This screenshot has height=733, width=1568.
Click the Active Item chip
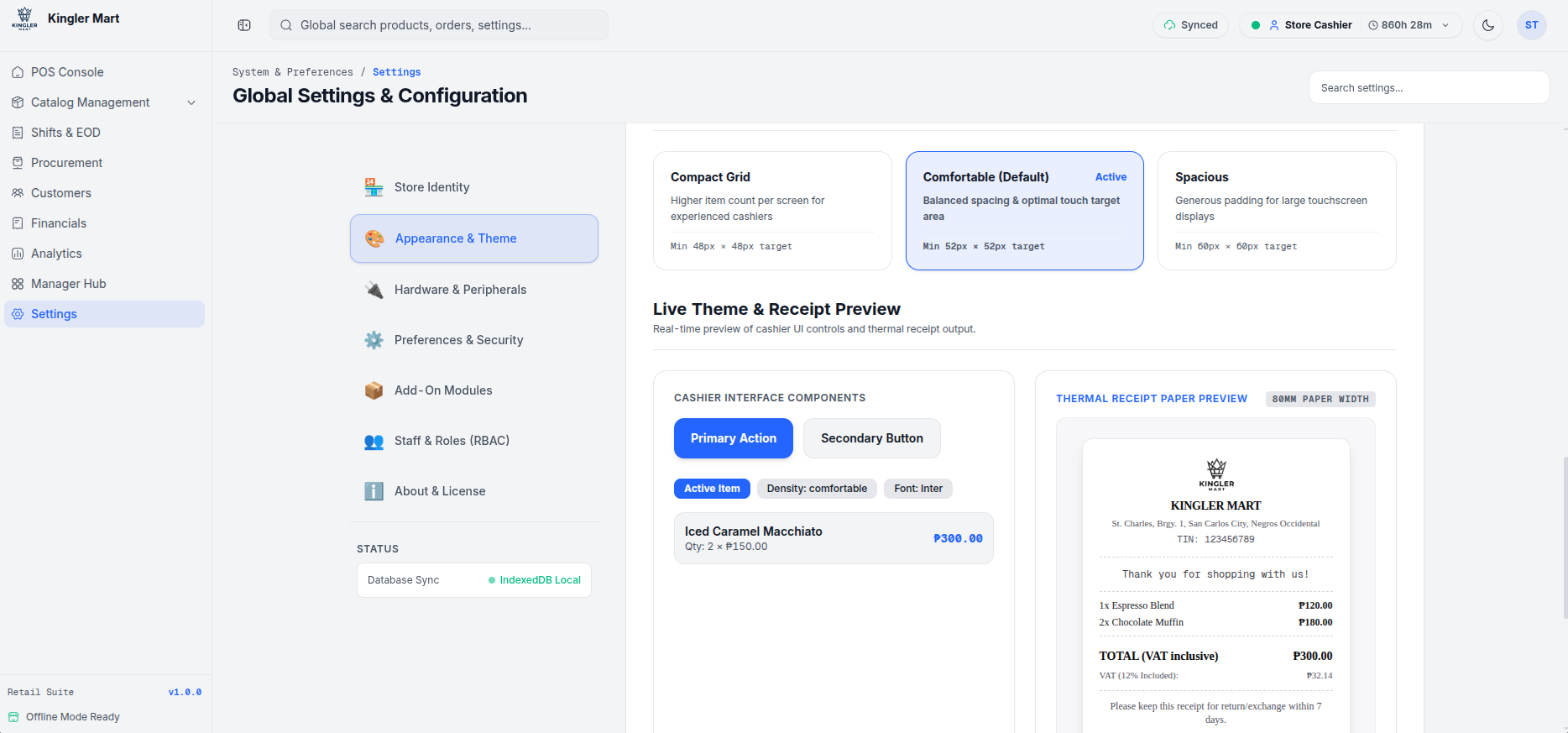(712, 489)
